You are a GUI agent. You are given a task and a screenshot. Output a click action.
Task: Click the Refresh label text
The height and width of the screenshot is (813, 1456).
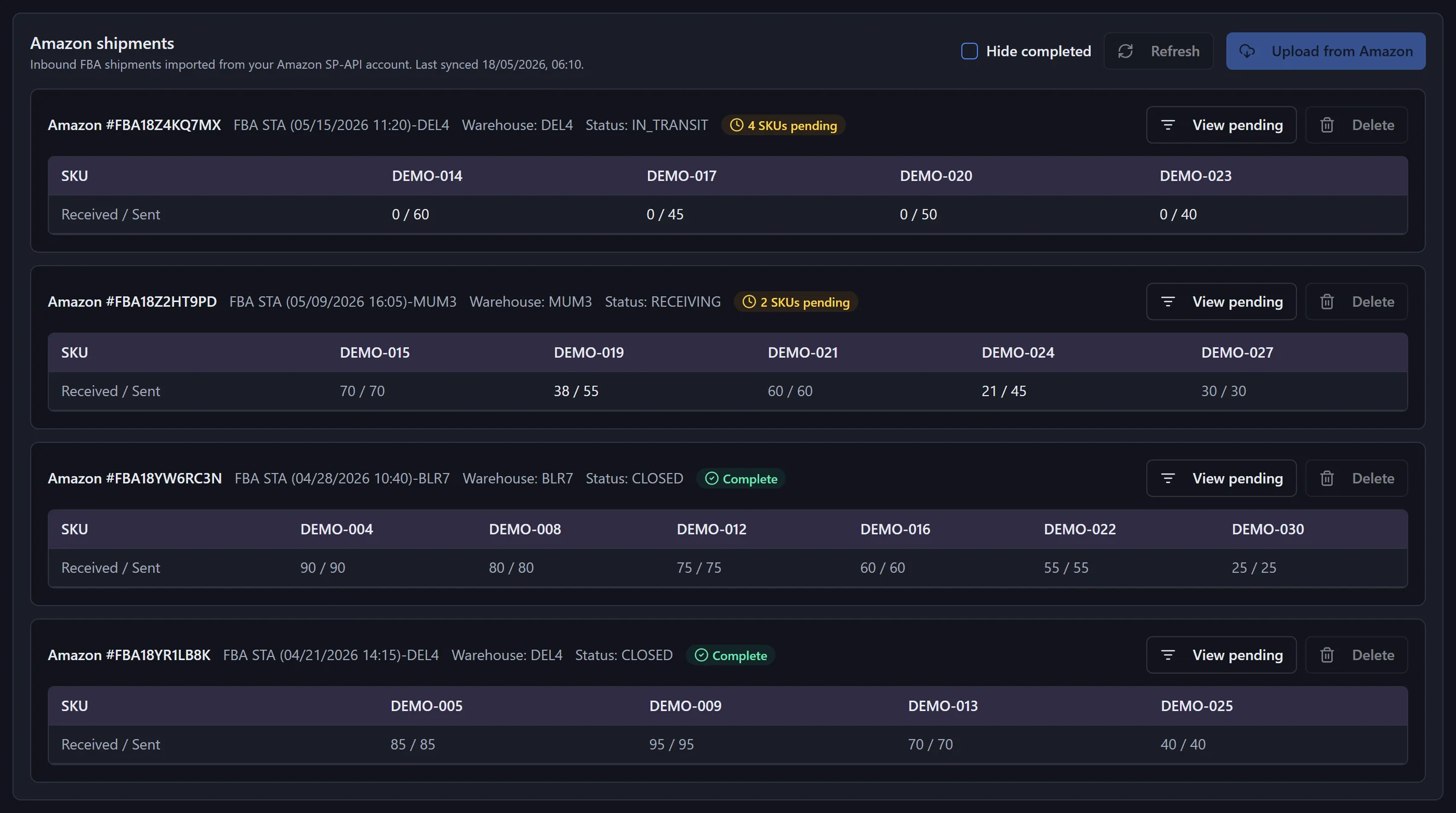1175,51
